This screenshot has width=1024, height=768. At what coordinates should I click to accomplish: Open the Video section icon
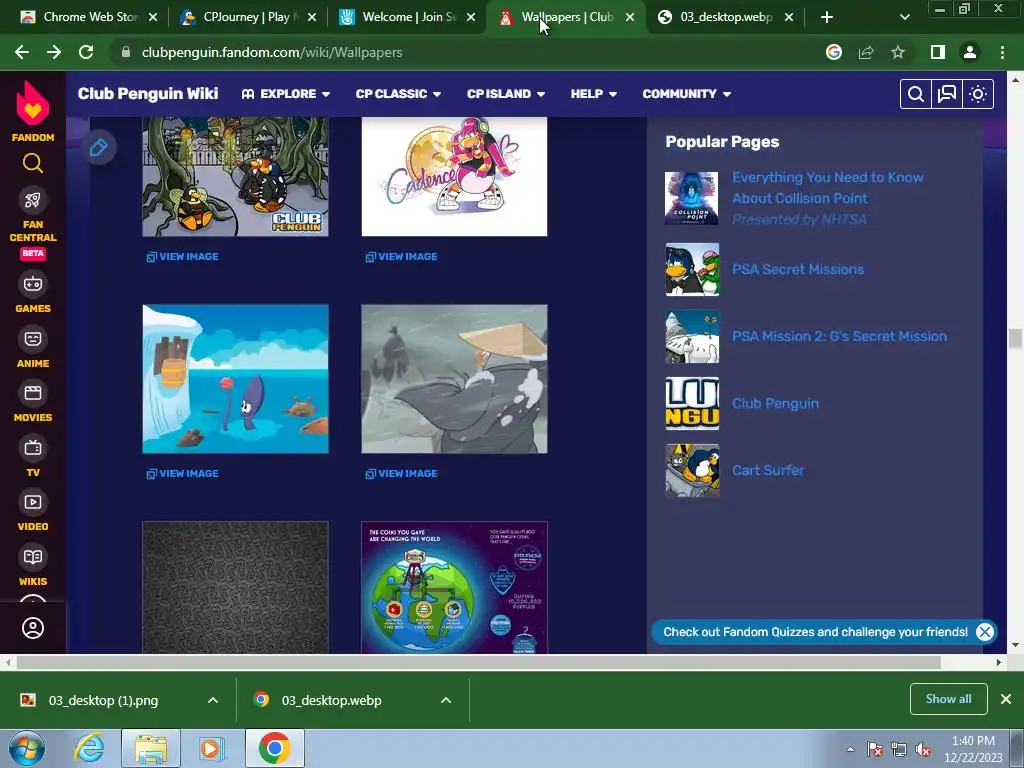33,502
